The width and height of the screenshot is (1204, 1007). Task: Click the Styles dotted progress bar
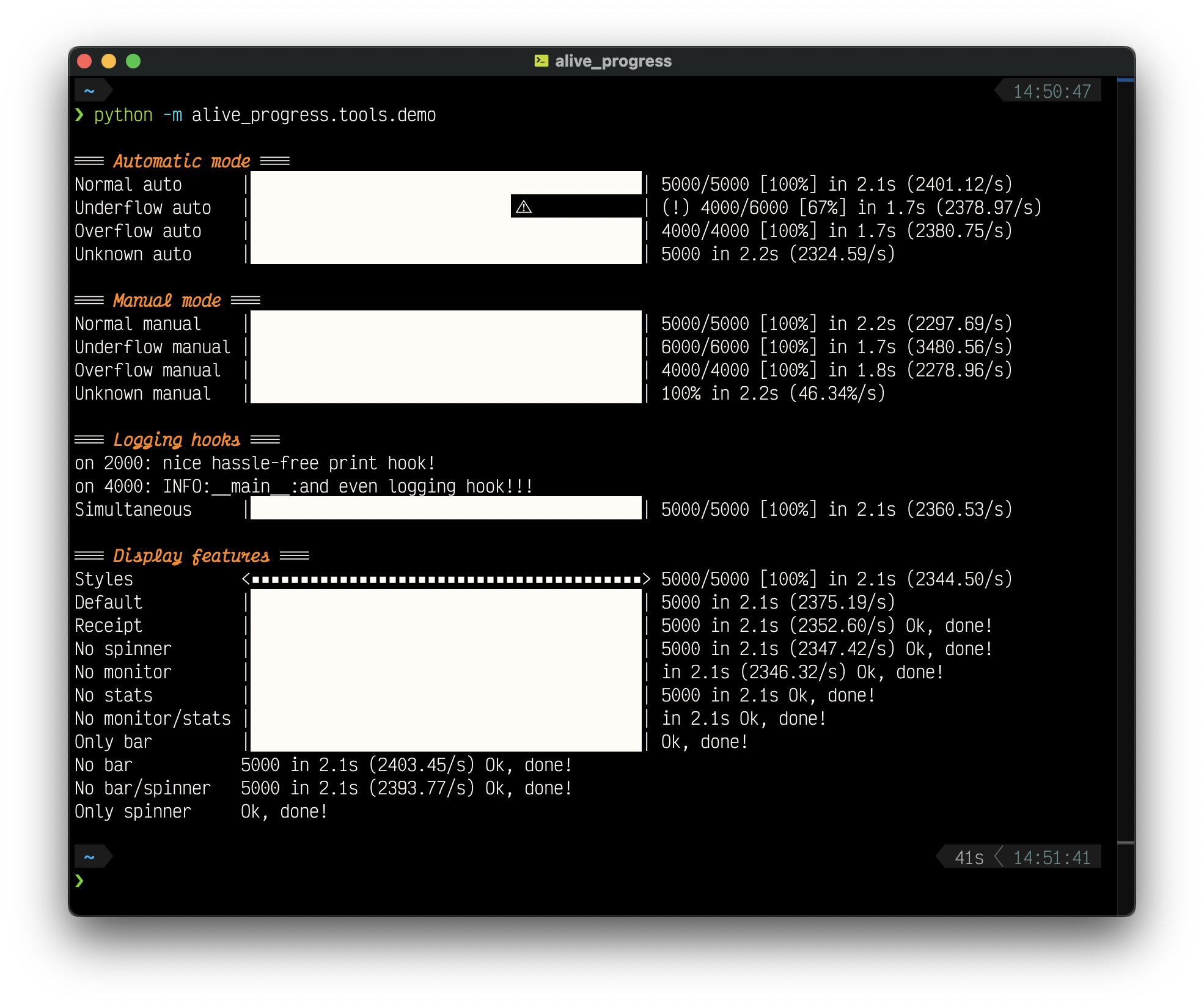pos(446,579)
